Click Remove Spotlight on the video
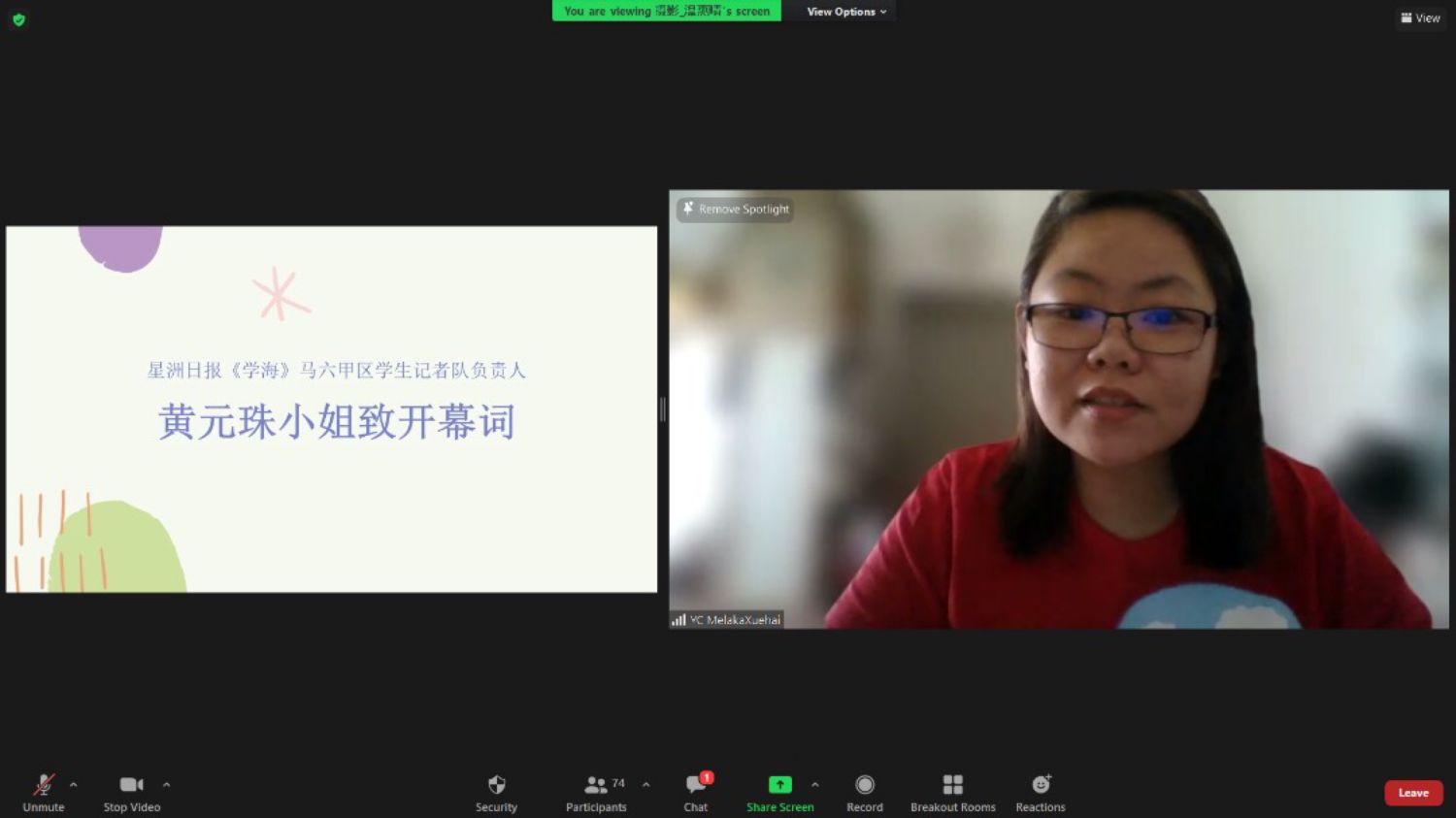Screen dimensions: 1456x818 pyautogui.click(x=736, y=209)
